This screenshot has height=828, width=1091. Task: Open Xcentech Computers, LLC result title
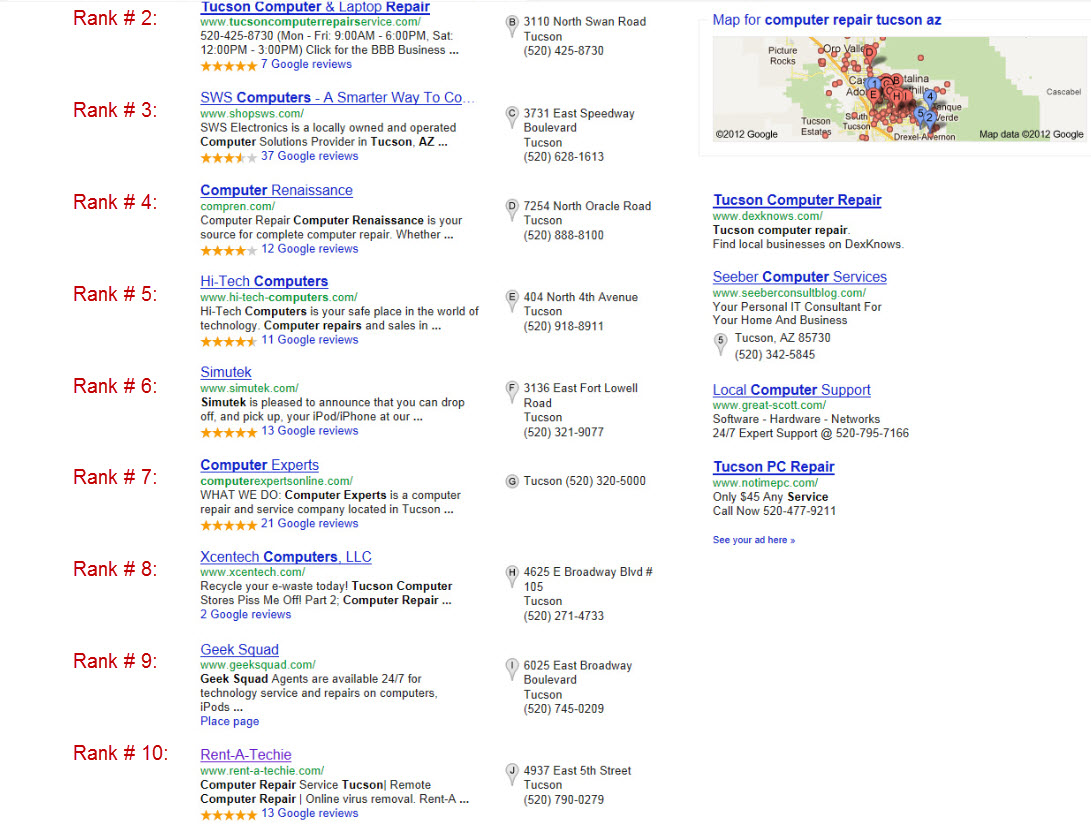(x=285, y=557)
